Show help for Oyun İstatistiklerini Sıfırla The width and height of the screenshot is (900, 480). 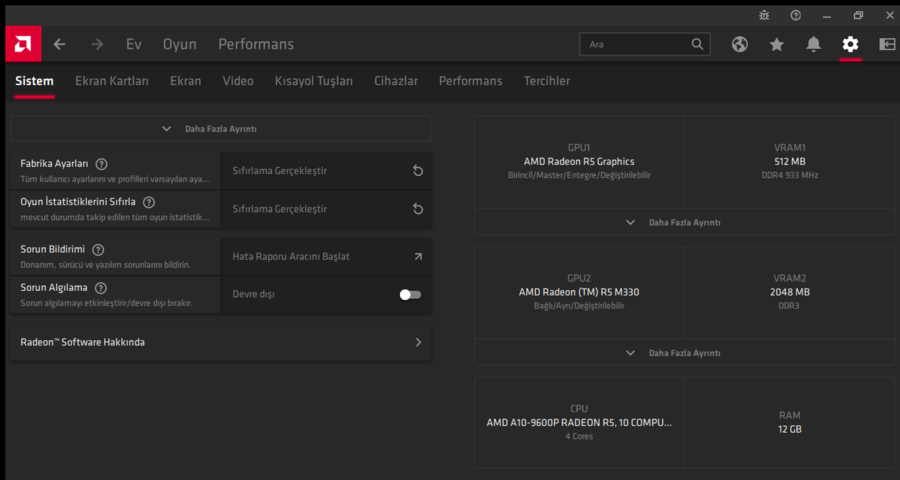pos(149,202)
